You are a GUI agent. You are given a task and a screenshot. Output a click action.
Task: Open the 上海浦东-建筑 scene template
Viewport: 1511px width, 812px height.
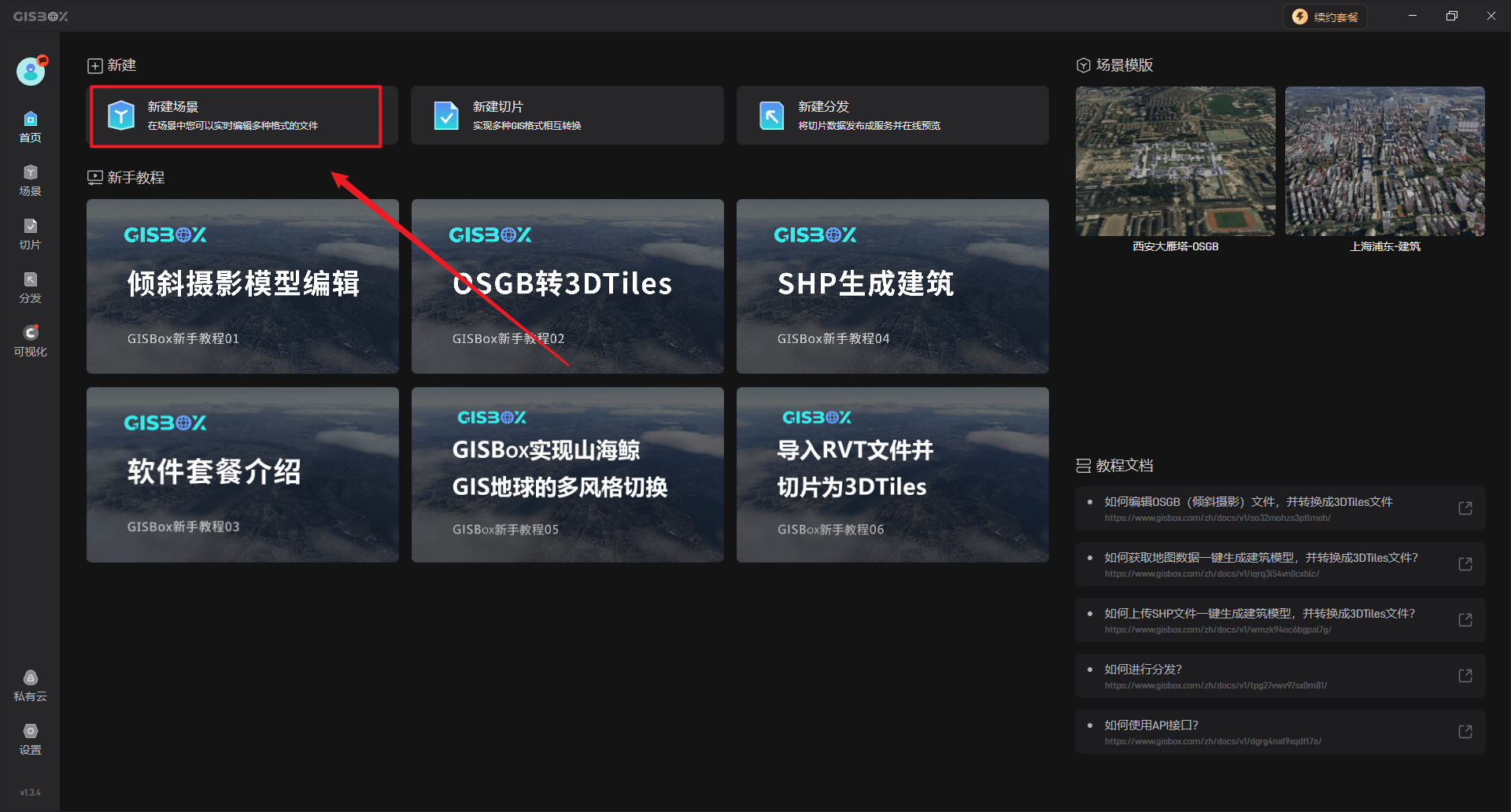click(1384, 161)
